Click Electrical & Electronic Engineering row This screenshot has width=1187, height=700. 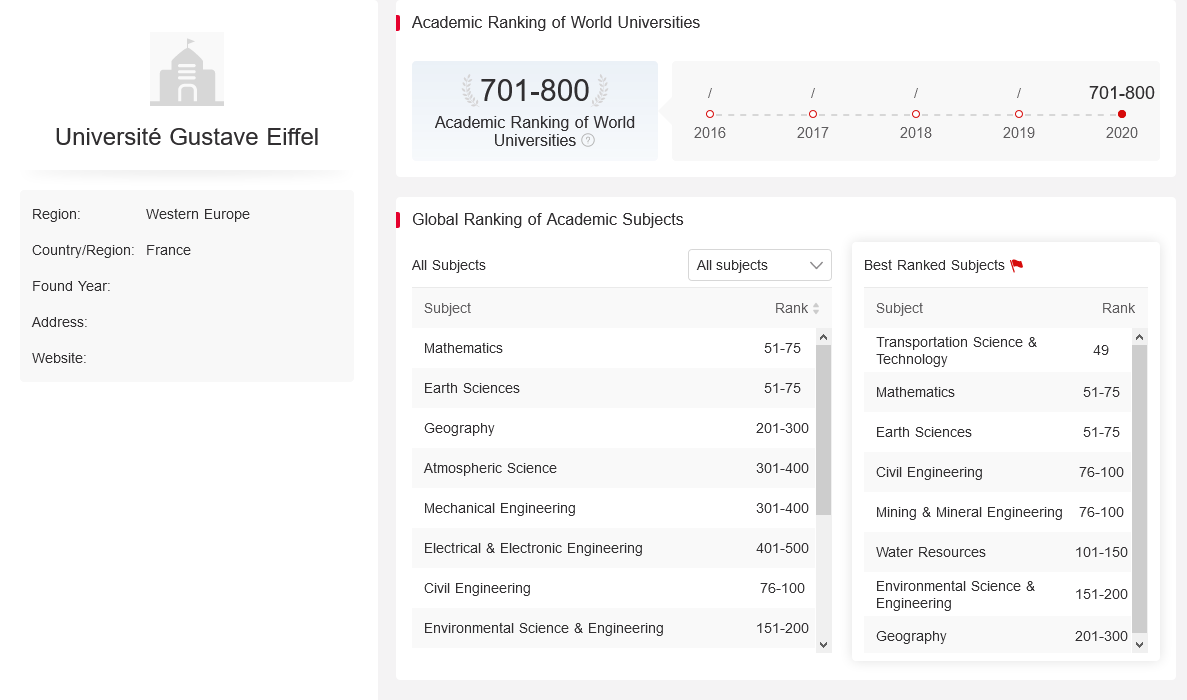pos(613,549)
